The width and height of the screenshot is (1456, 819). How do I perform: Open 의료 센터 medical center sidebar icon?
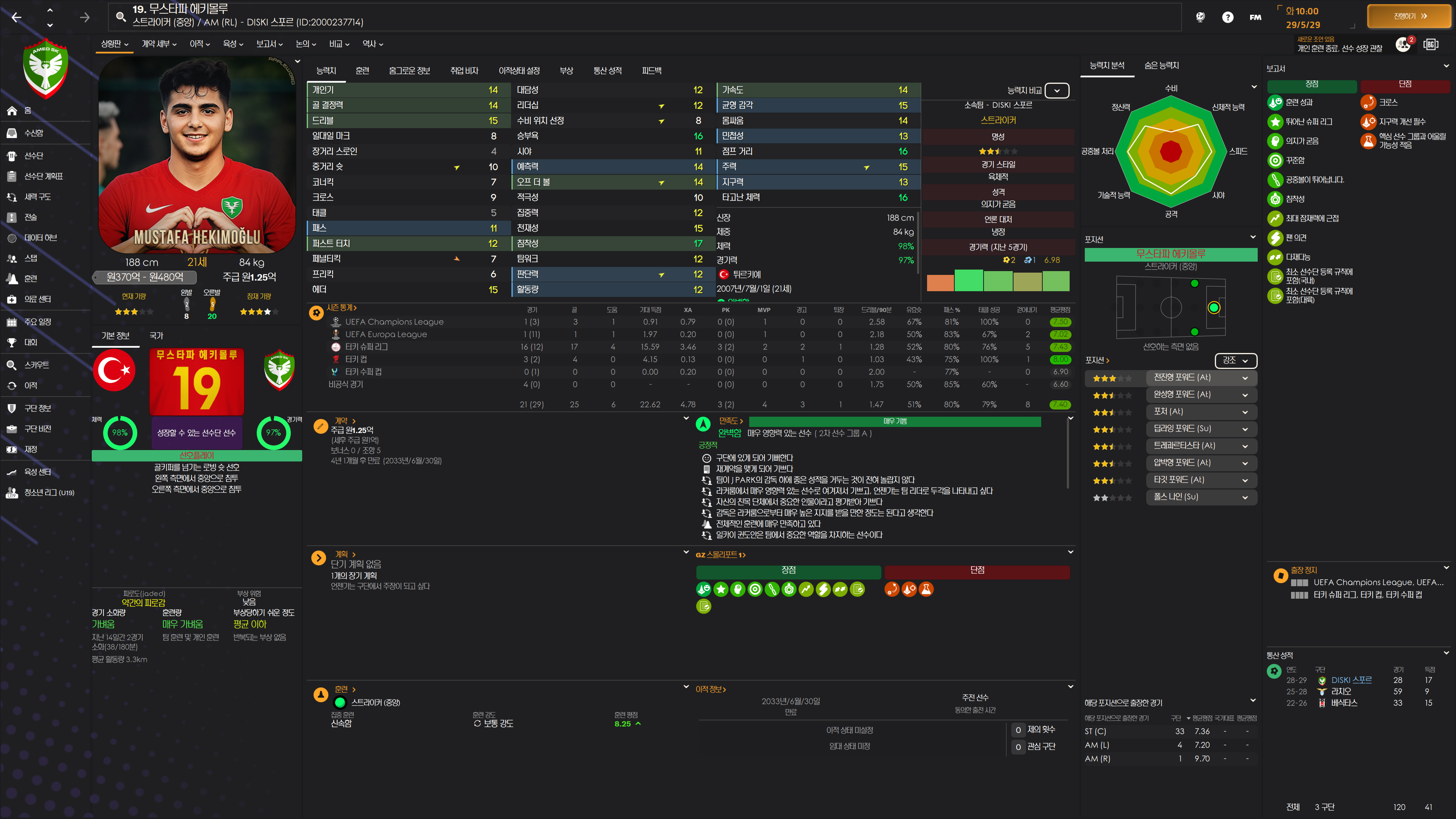point(12,299)
